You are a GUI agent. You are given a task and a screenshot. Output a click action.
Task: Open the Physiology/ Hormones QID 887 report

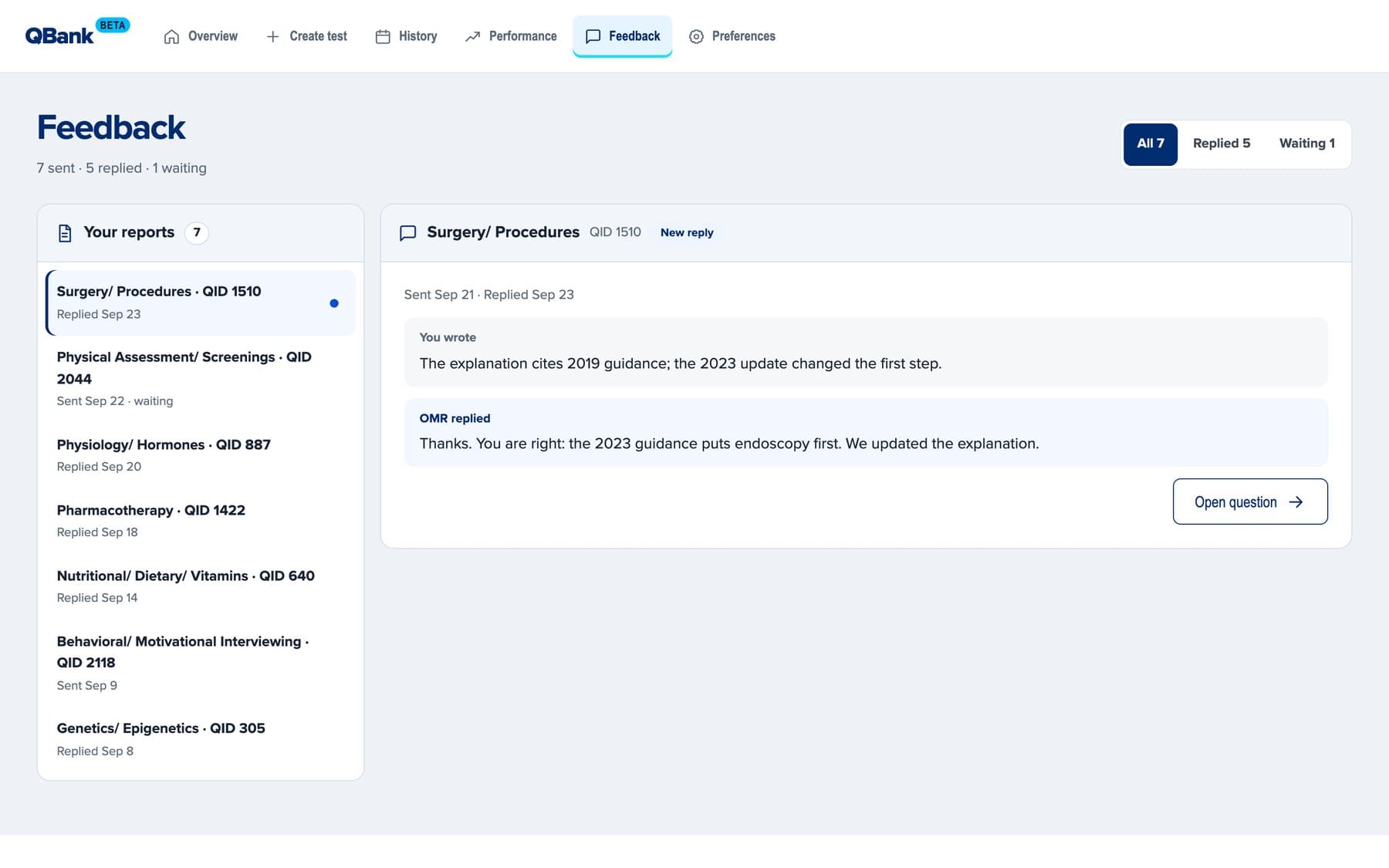click(x=201, y=455)
